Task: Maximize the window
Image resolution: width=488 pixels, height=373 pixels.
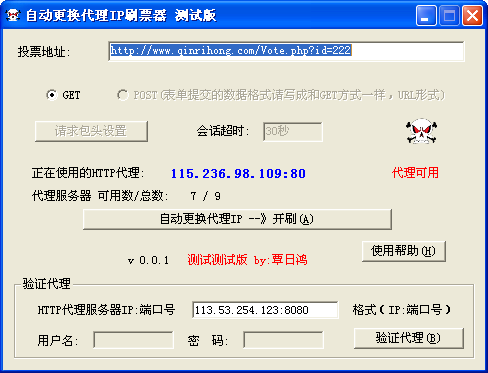Action: point(449,15)
